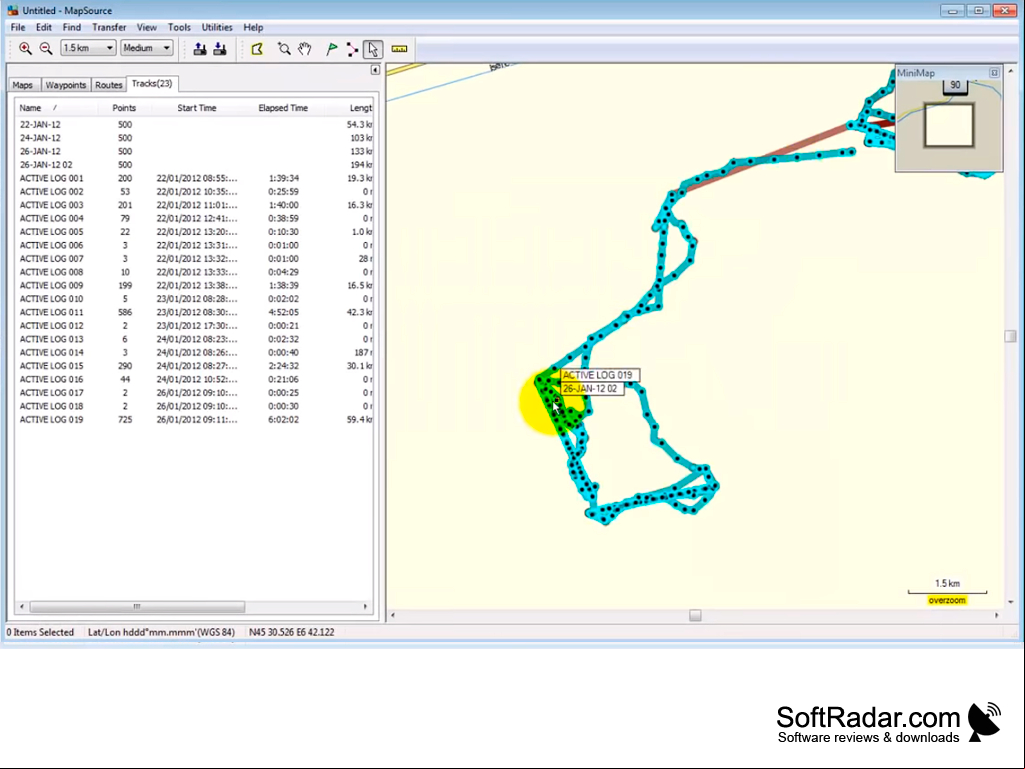Select ACTIVE LOG 003 track row
The height and width of the screenshot is (769, 1025).
(194, 205)
